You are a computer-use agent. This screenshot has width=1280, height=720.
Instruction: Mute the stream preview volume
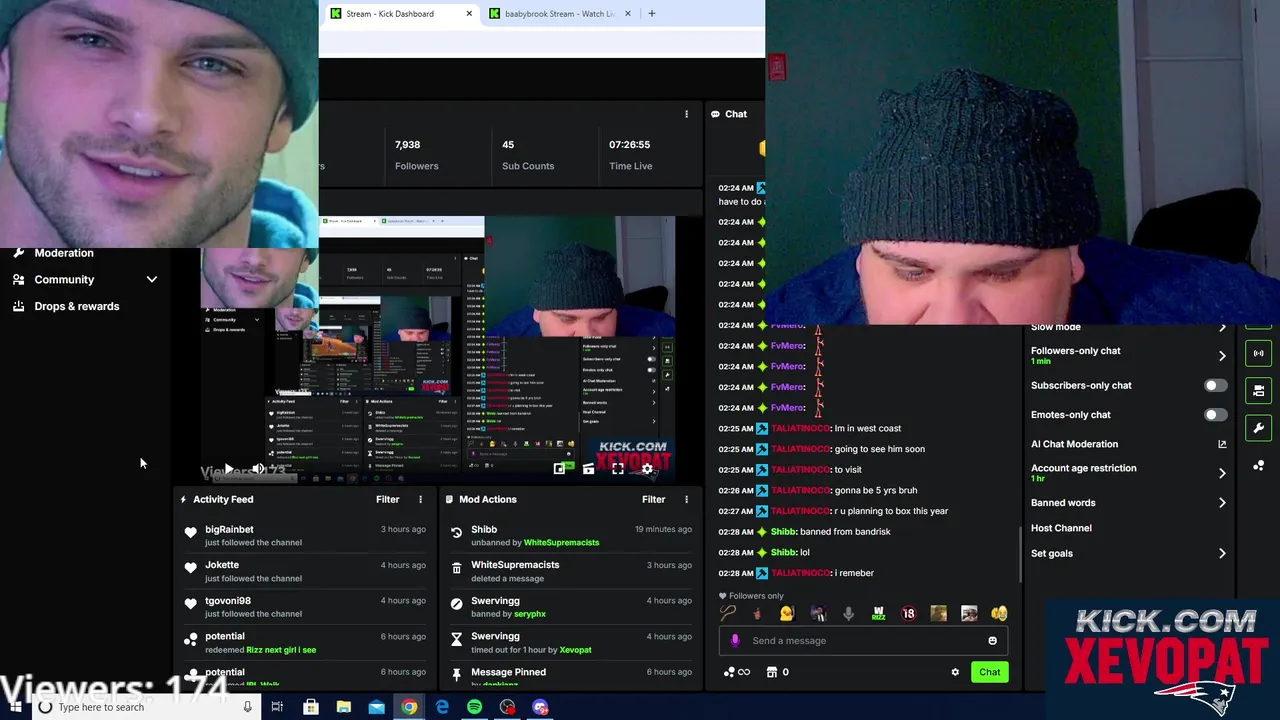pos(258,468)
